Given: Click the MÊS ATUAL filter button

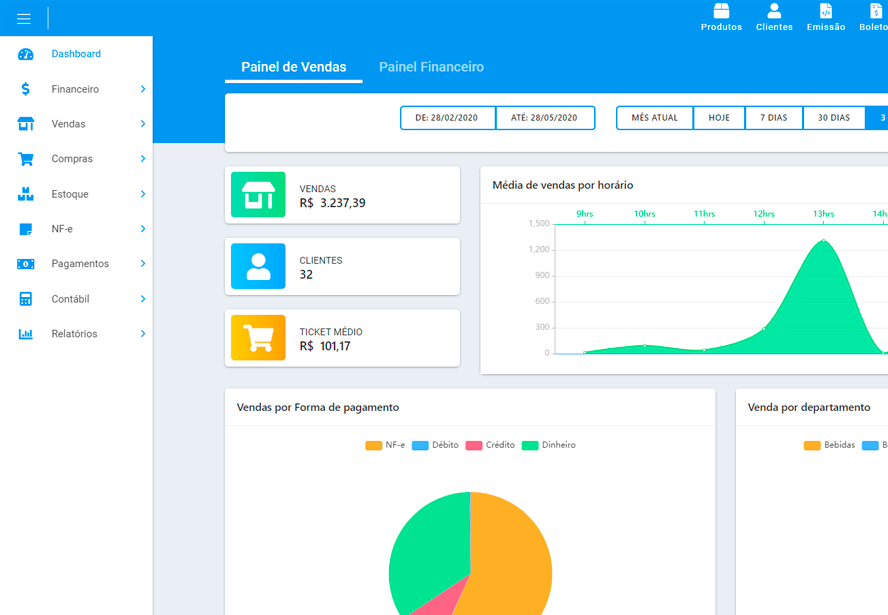Looking at the screenshot, I should [654, 118].
